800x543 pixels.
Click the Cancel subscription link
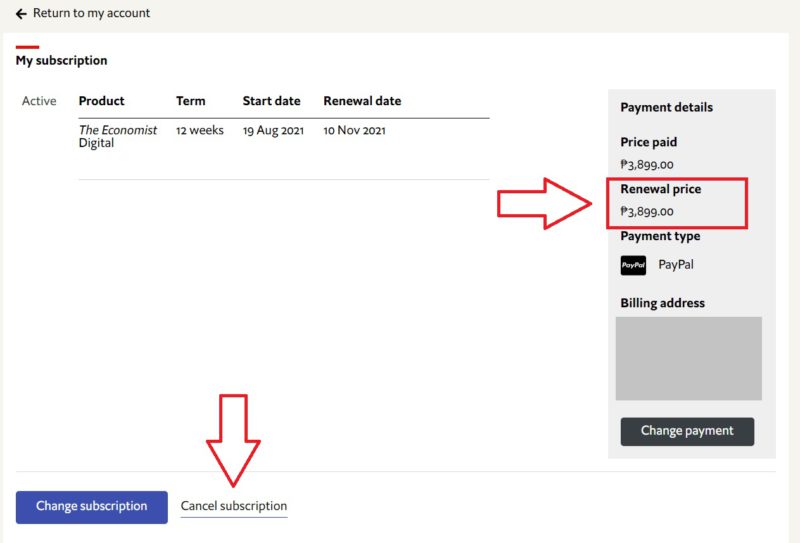point(233,506)
